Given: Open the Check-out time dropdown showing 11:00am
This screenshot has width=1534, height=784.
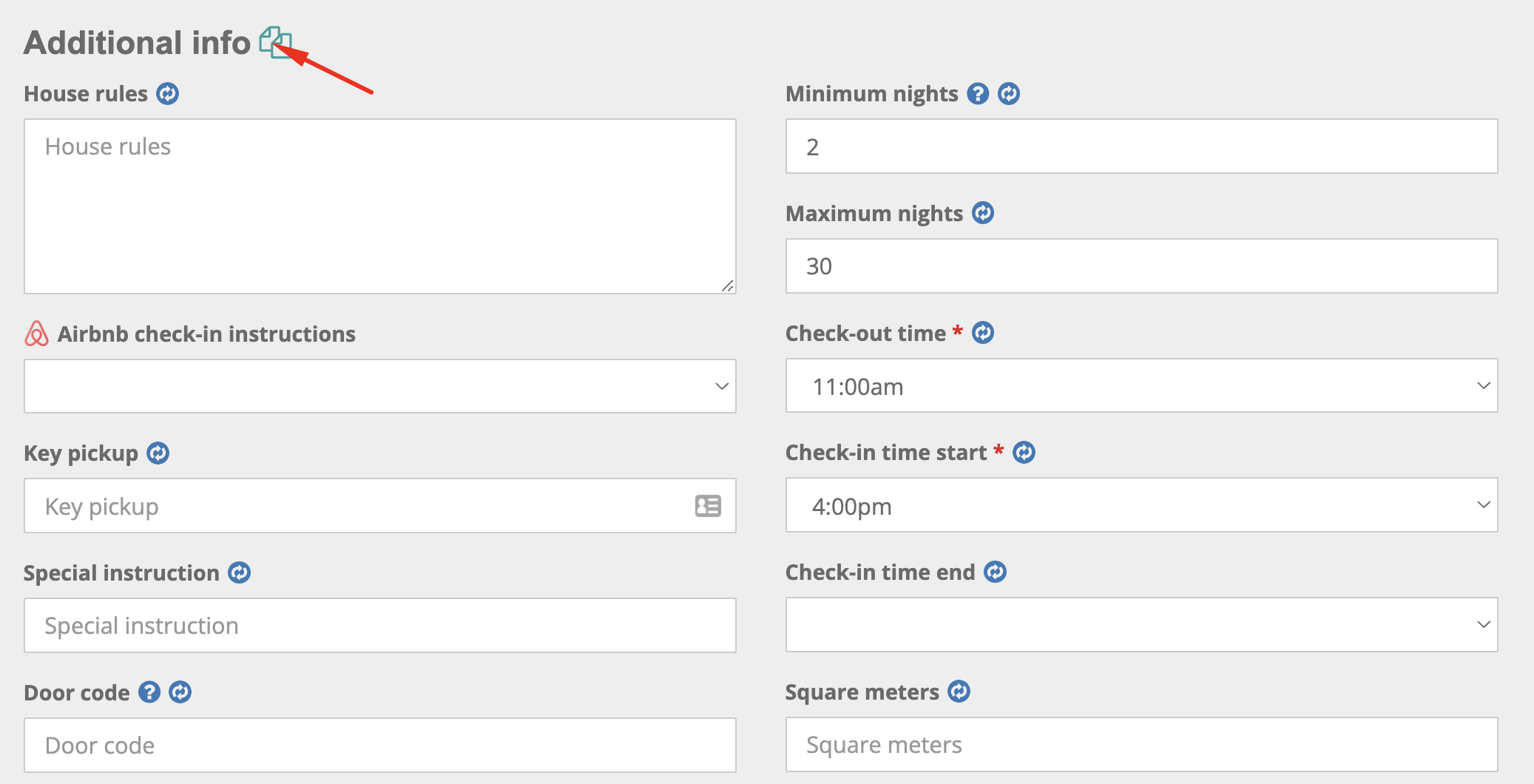Looking at the screenshot, I should click(1141, 386).
